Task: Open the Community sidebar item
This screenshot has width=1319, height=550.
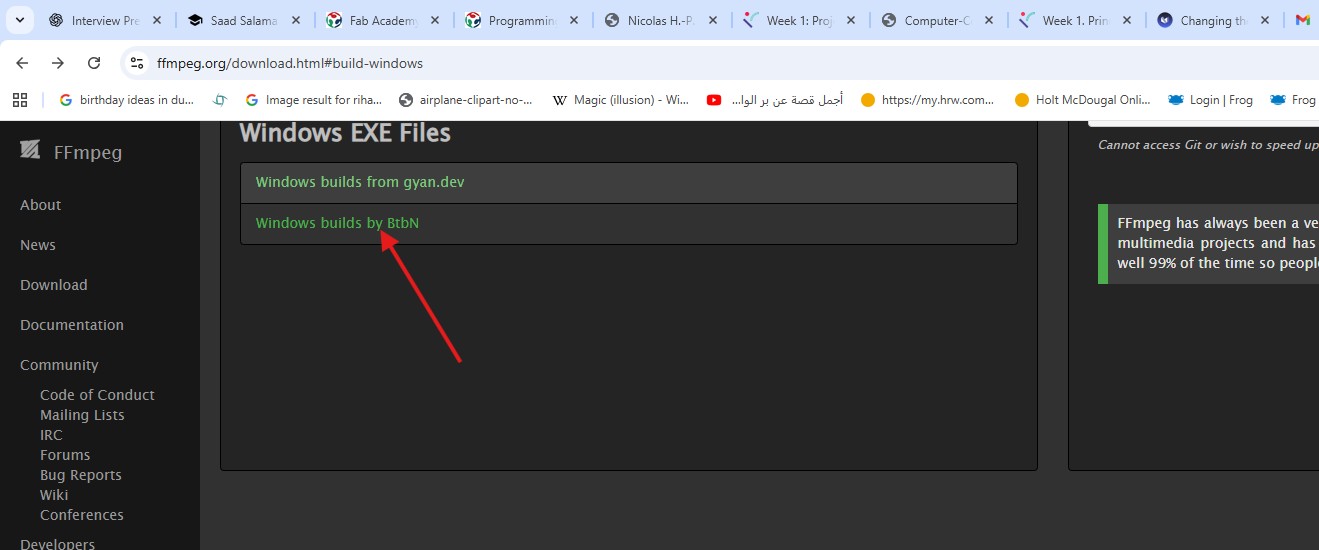Action: [59, 365]
